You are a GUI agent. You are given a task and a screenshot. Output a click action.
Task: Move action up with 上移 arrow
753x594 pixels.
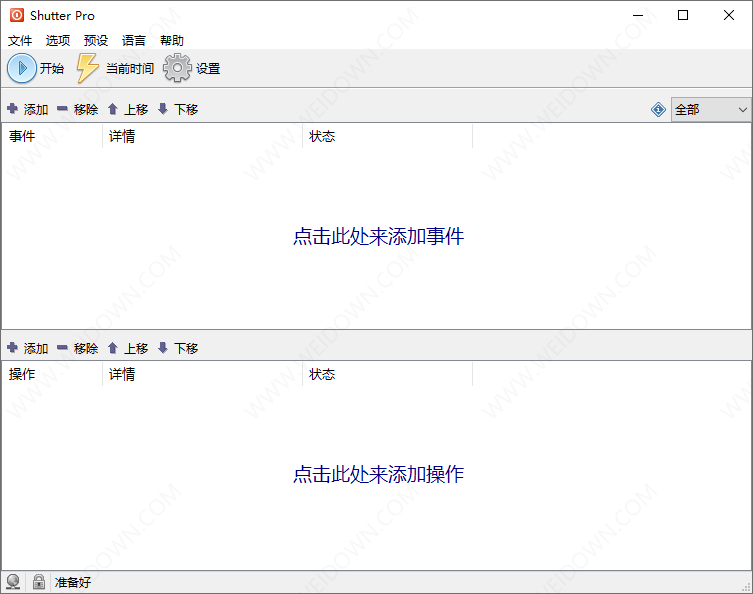tap(113, 348)
